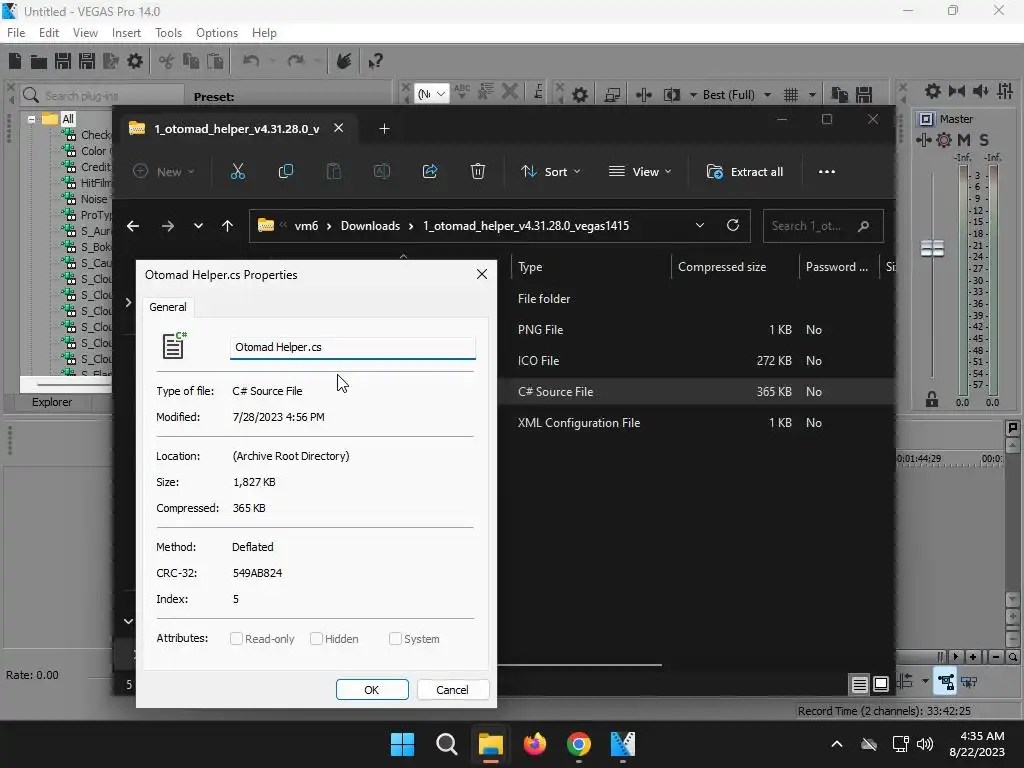The width and height of the screenshot is (1024, 768).
Task: Save snapshot to file icon in preview
Action: (864, 95)
